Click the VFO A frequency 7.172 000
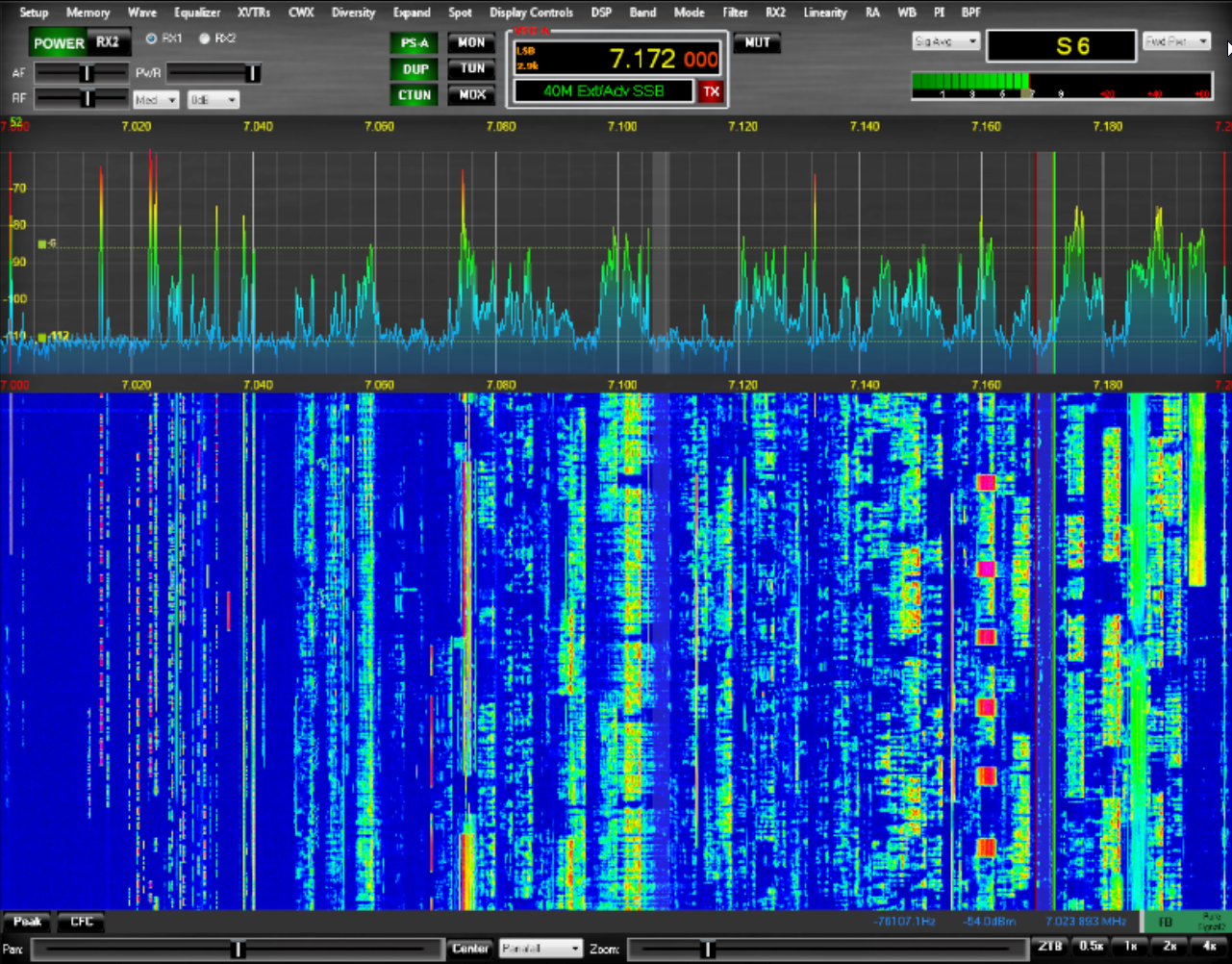The image size is (1232, 964). (664, 60)
